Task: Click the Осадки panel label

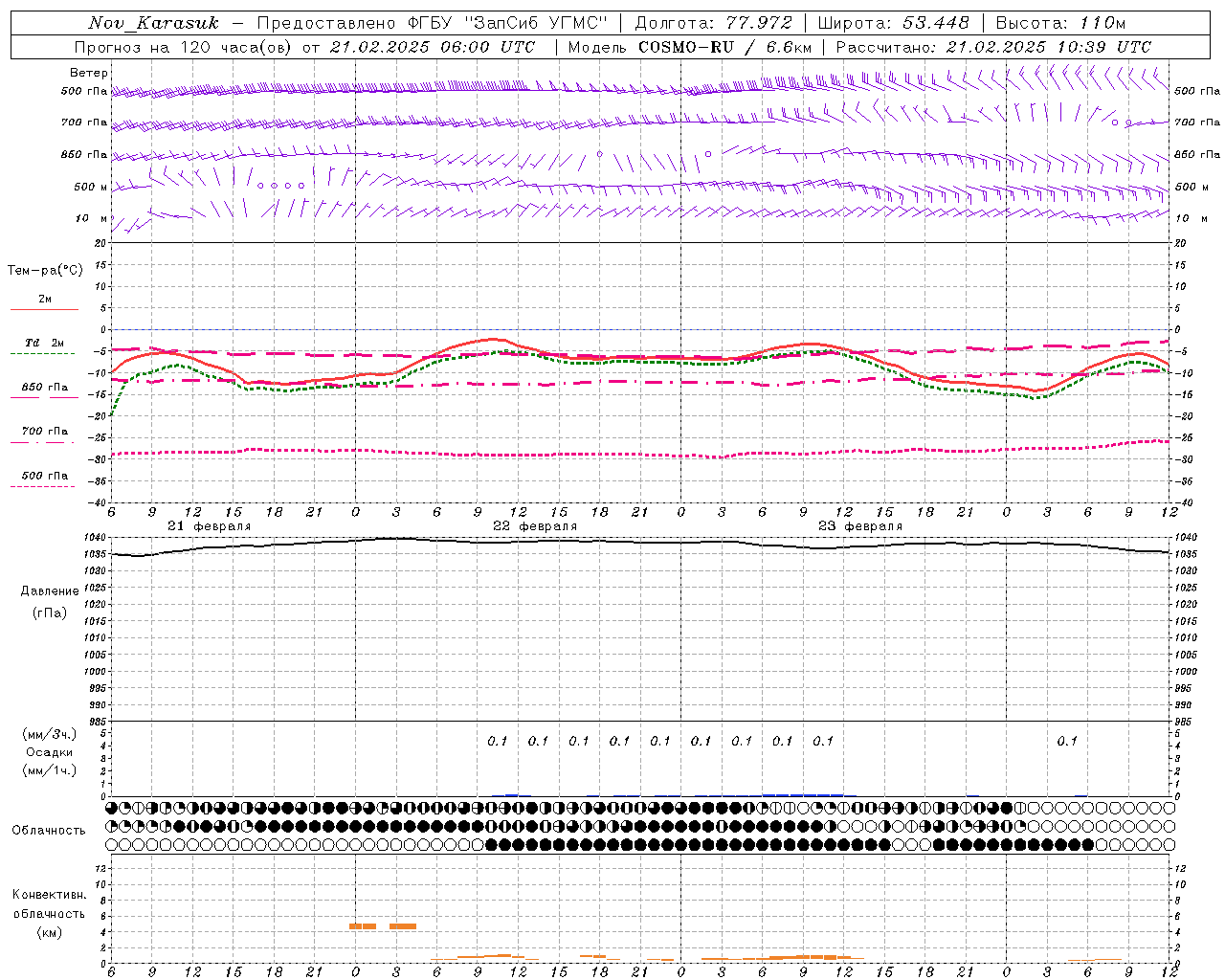Action: click(50, 752)
